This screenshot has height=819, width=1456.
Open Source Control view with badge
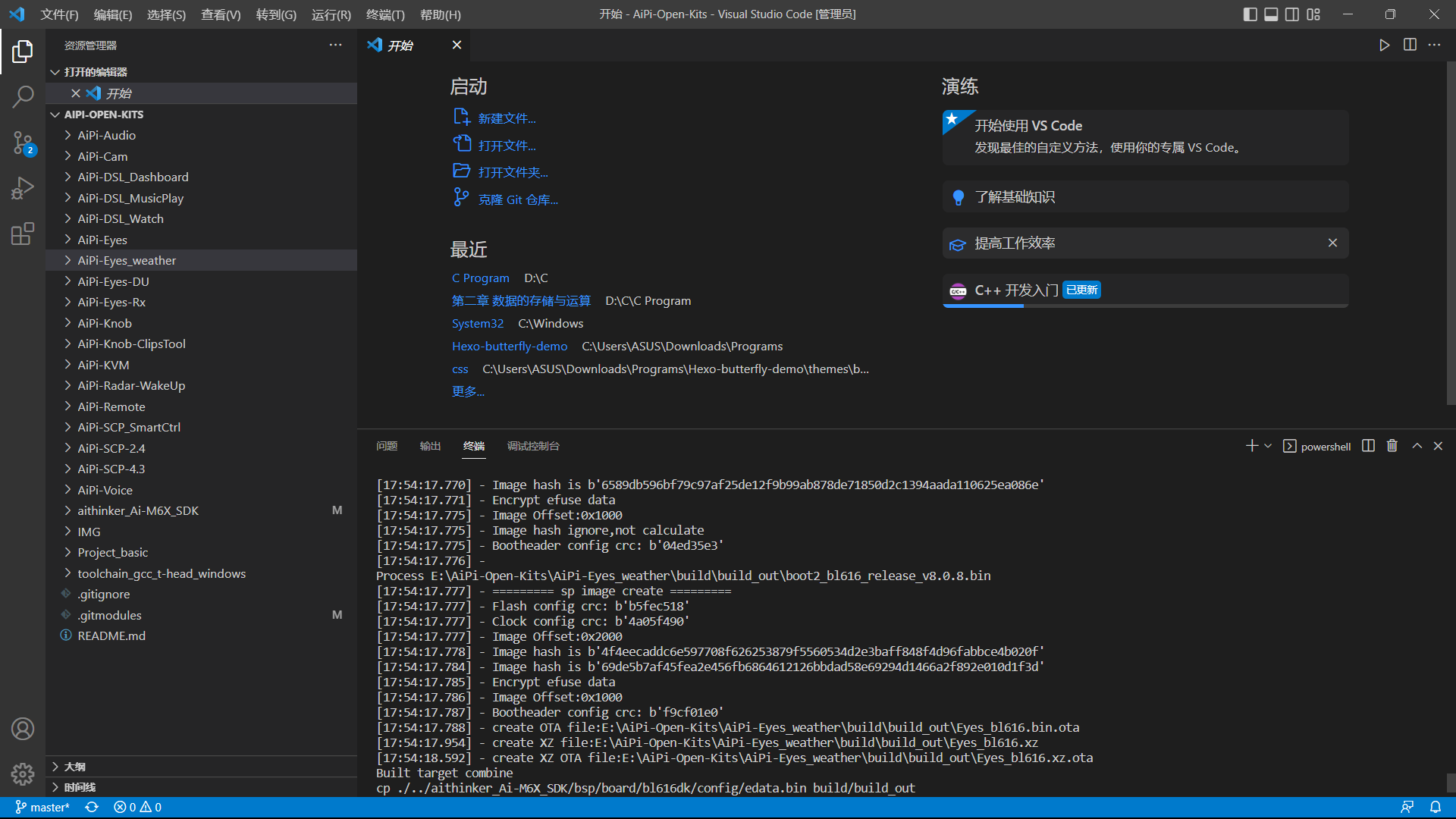(23, 143)
